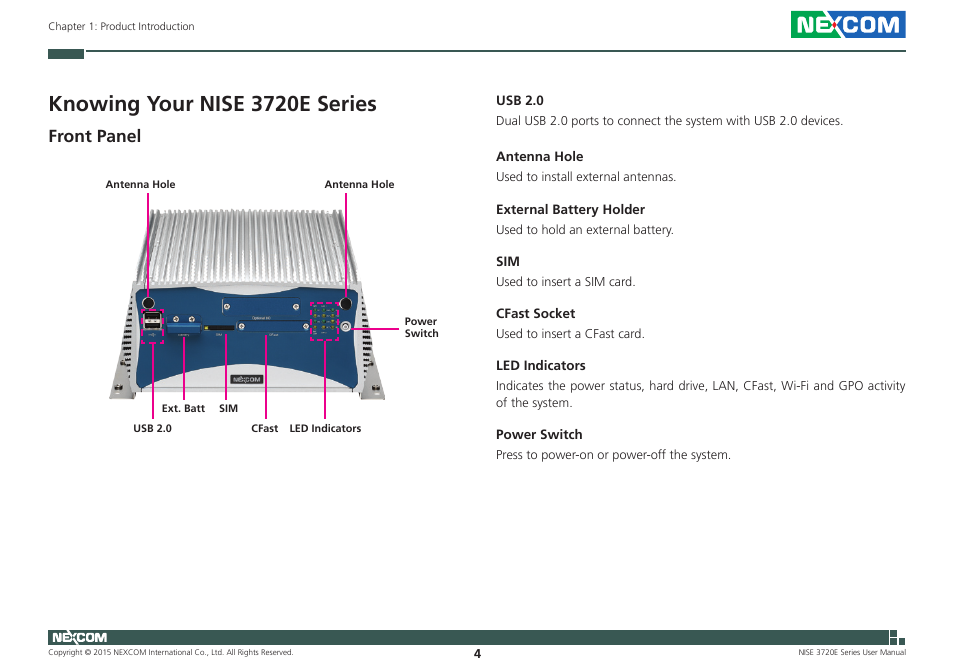Image resolution: width=954 pixels, height=672 pixels.
Task: Click the page number 4
Action: (477, 654)
